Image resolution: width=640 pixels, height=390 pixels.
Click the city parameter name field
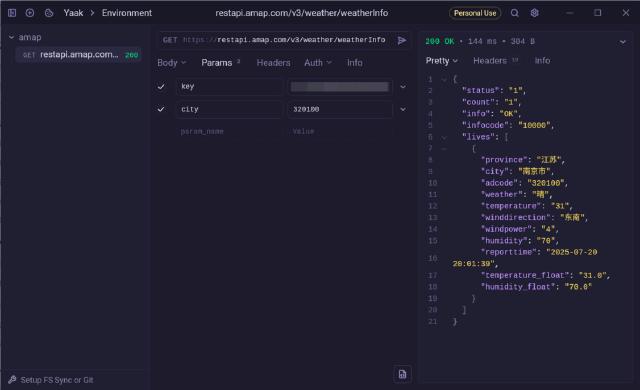click(229, 109)
